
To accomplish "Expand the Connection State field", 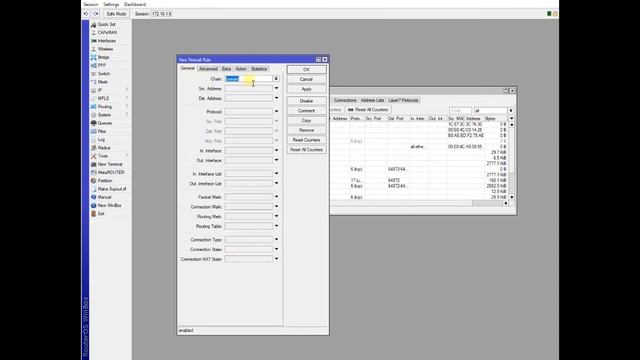I will (276, 249).
